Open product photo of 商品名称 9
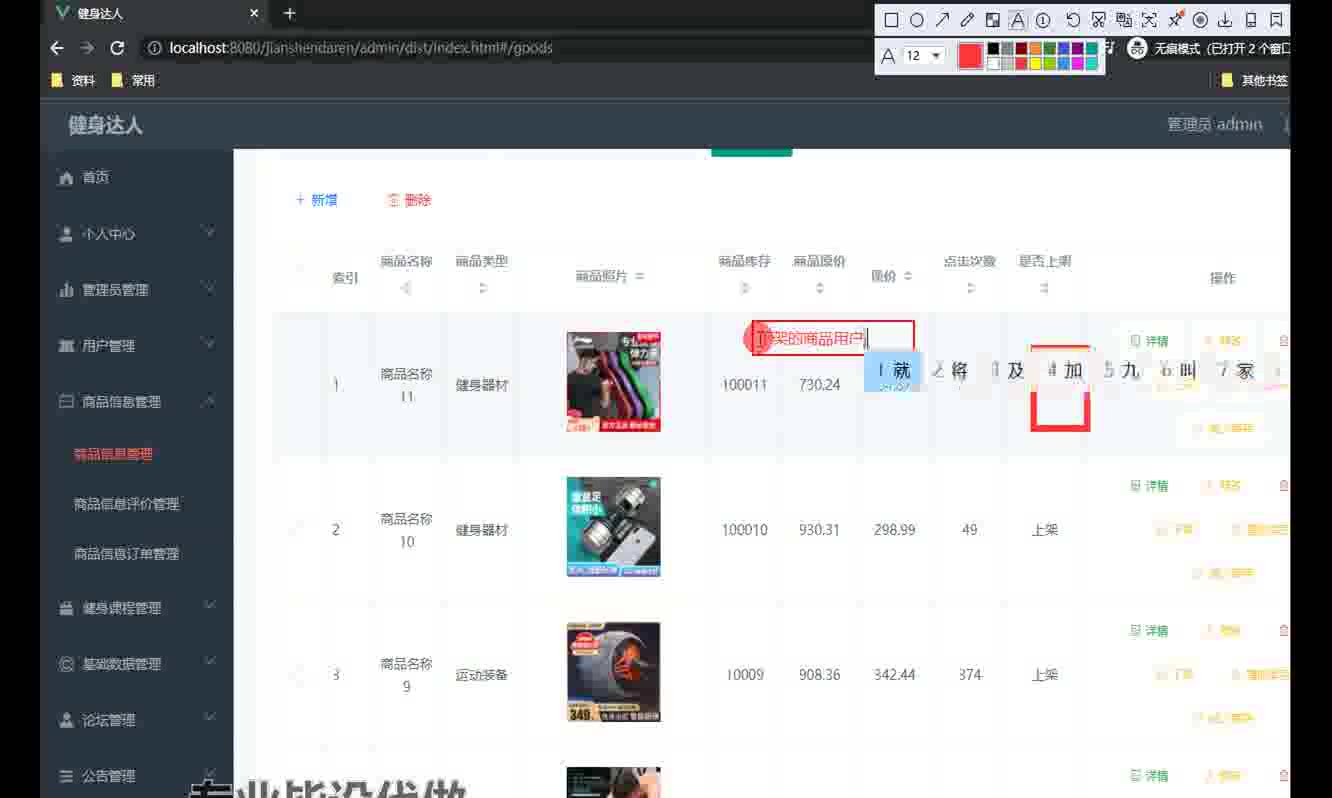The height and width of the screenshot is (798, 1332). pyautogui.click(x=613, y=672)
